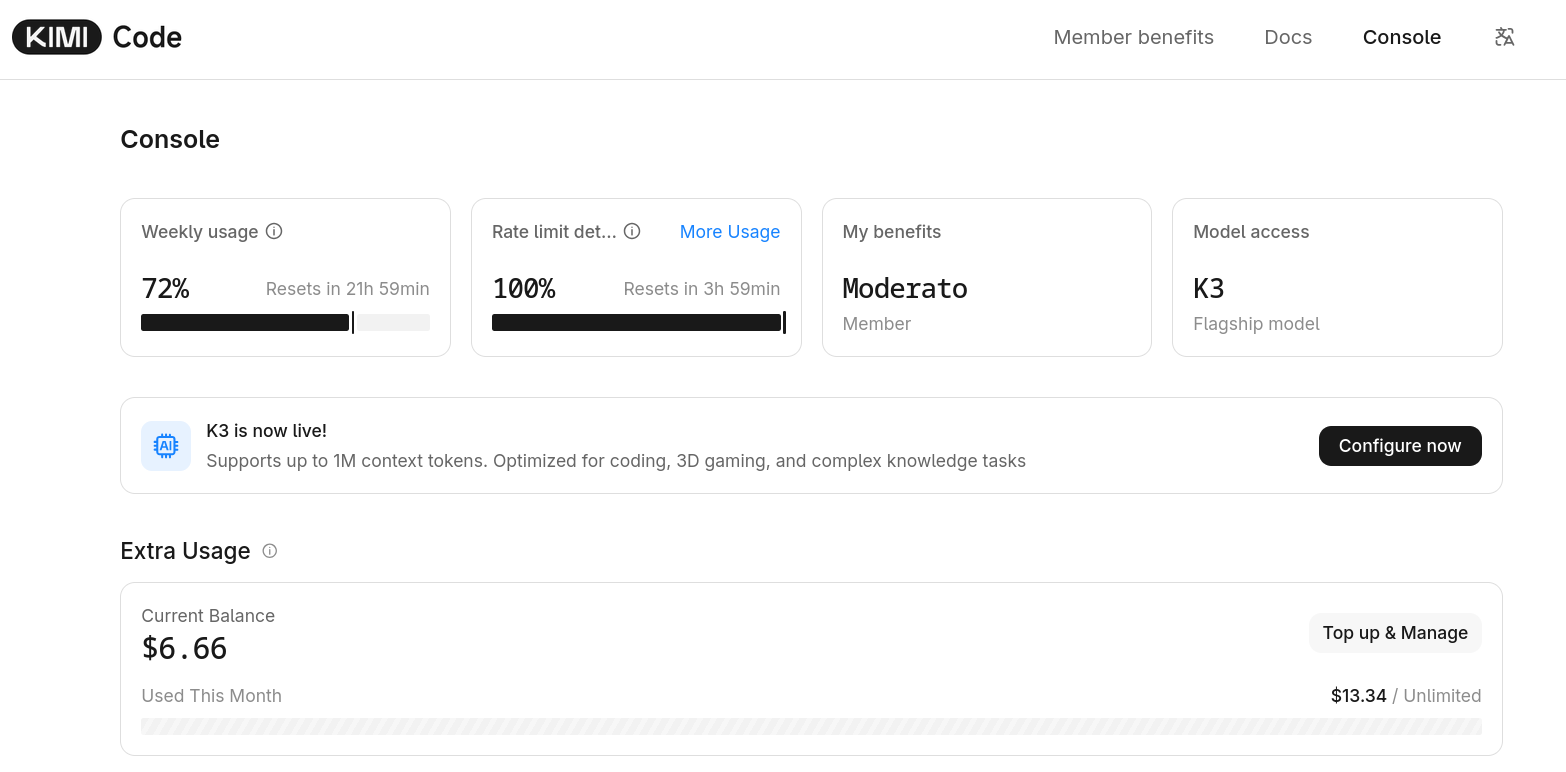Screen dimensions: 1566x772
Task: Click the blue AI chip icon
Action: (166, 446)
